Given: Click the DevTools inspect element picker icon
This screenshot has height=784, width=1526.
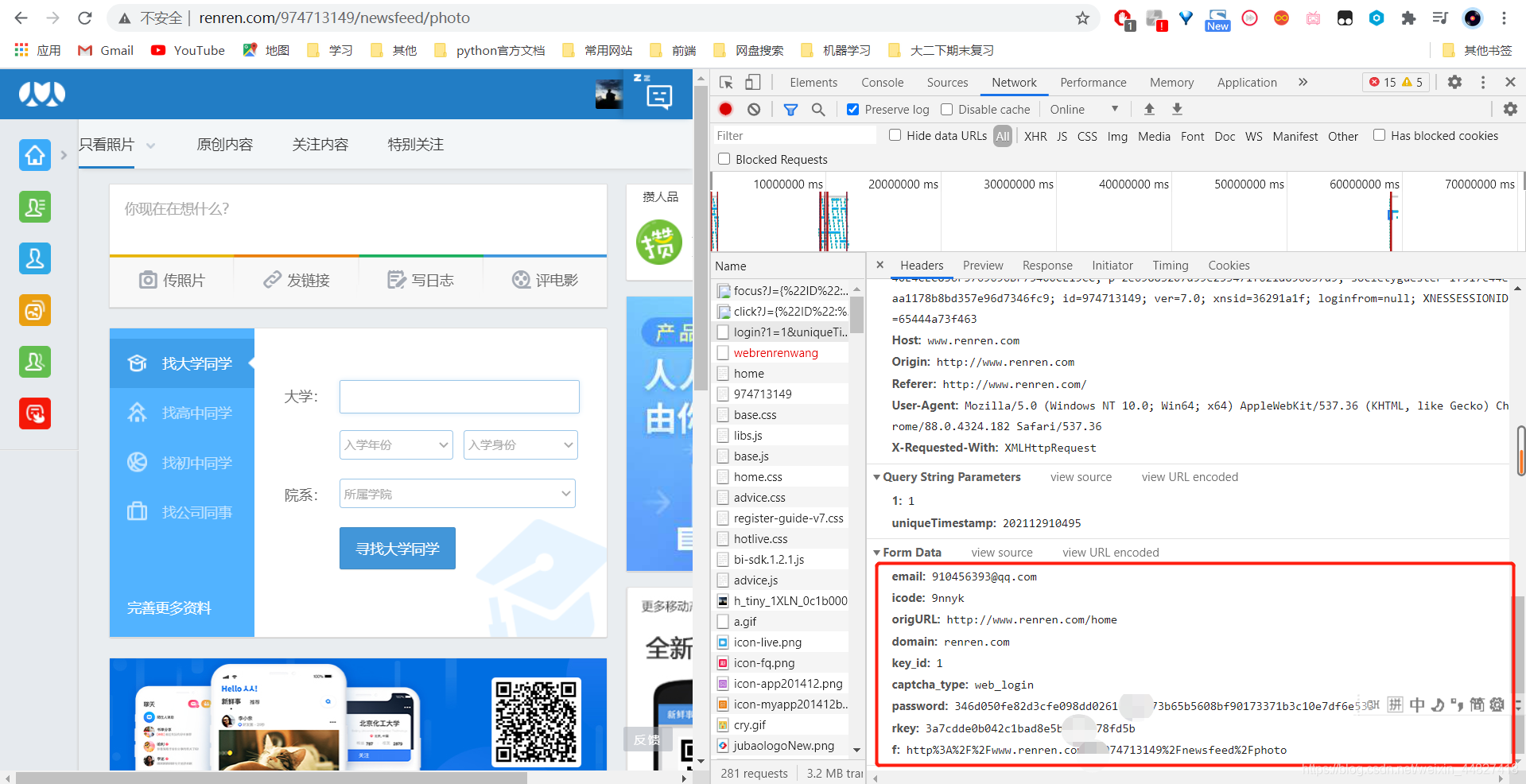Looking at the screenshot, I should 726,82.
